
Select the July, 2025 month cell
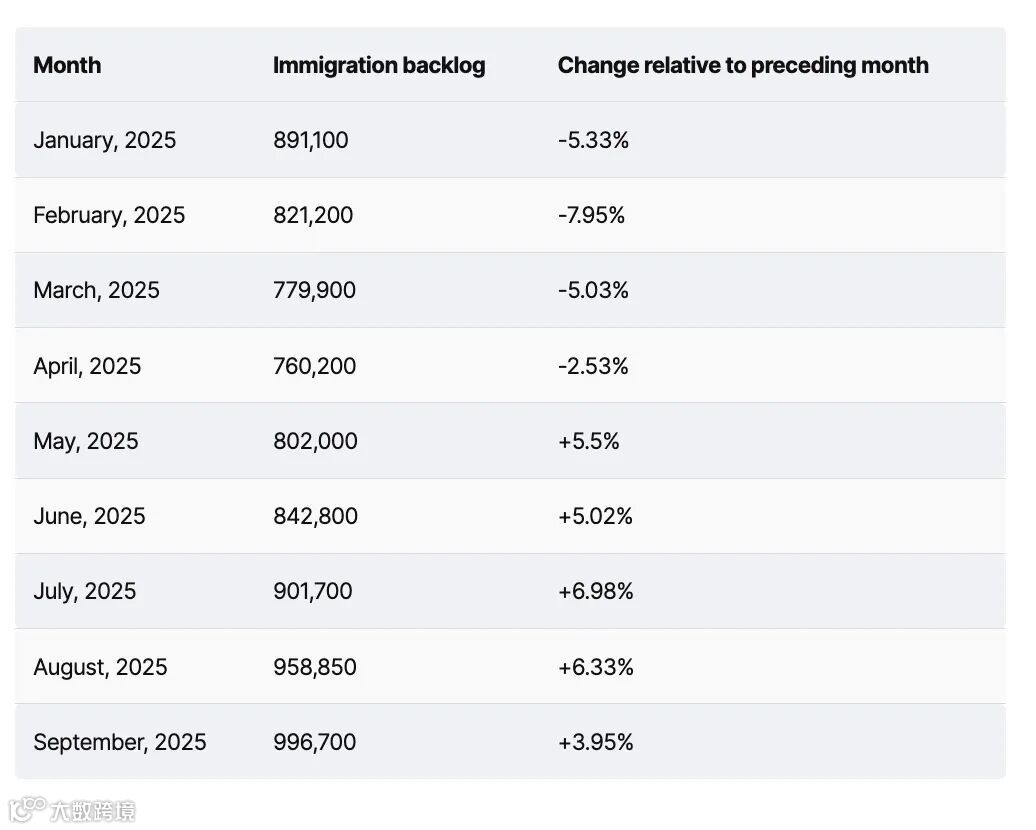tap(85, 591)
